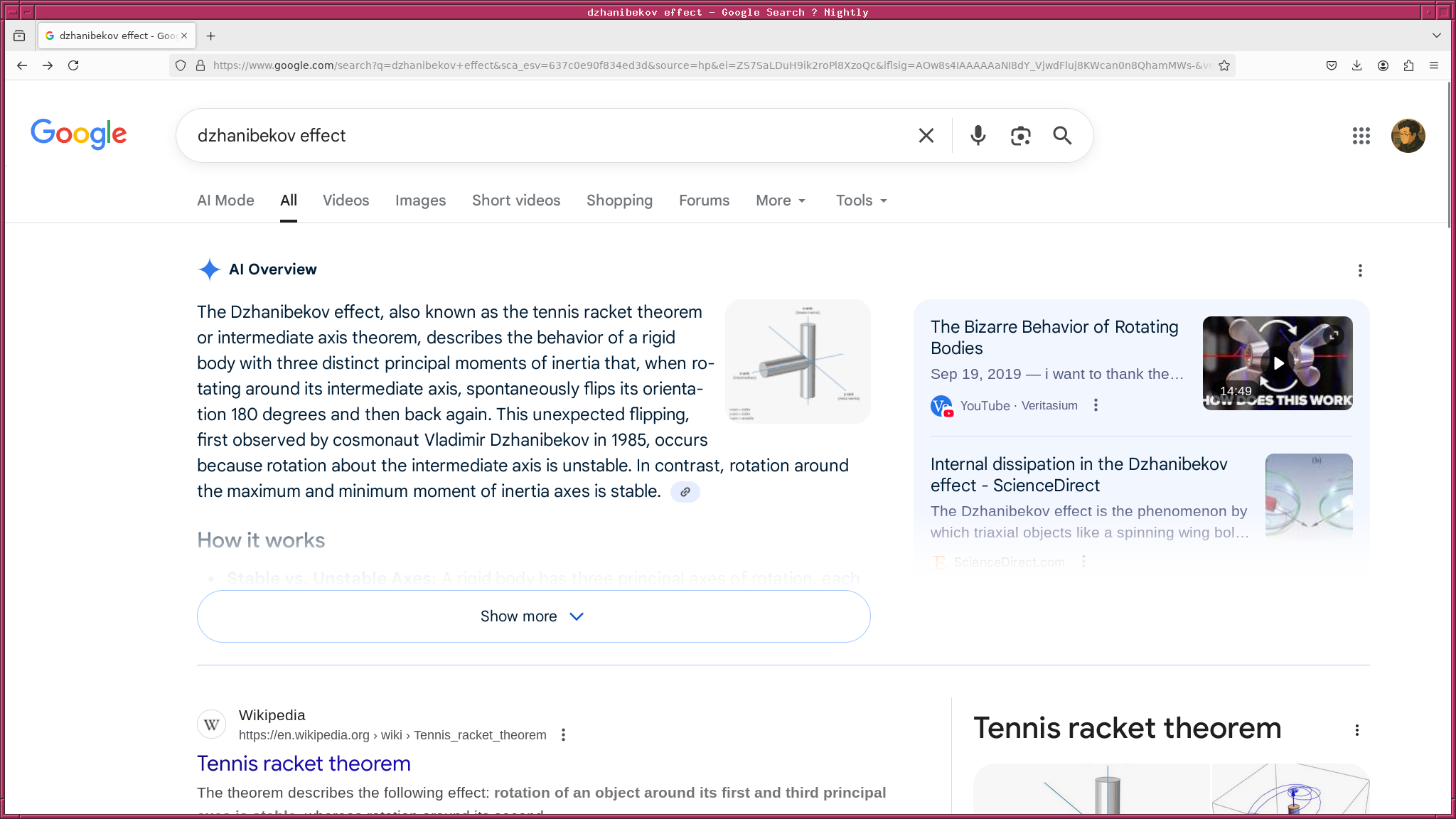The height and width of the screenshot is (819, 1456).
Task: Open AI Overview three-dot options menu
Action: (1360, 270)
